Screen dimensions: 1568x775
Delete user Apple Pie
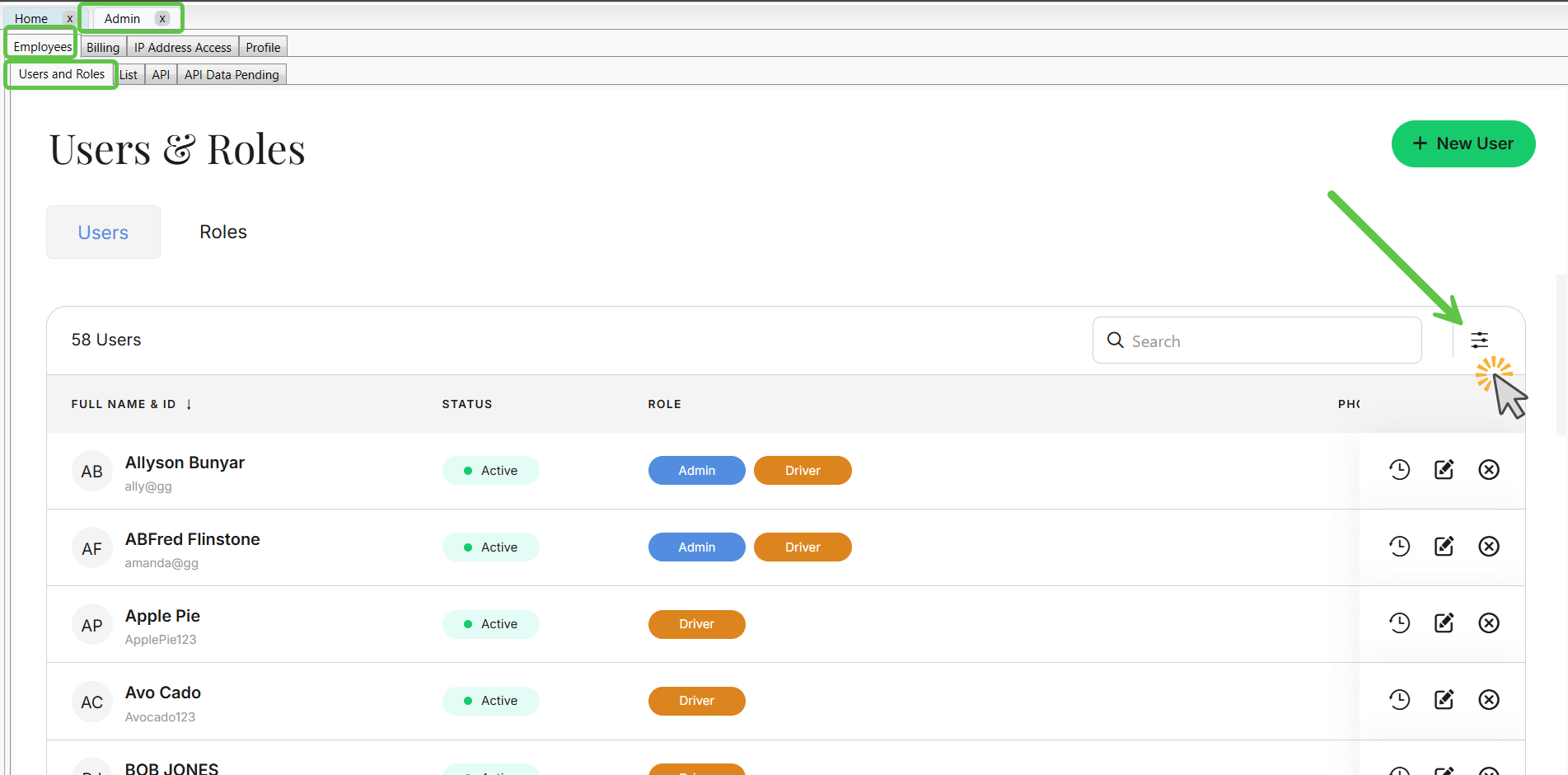click(x=1488, y=623)
